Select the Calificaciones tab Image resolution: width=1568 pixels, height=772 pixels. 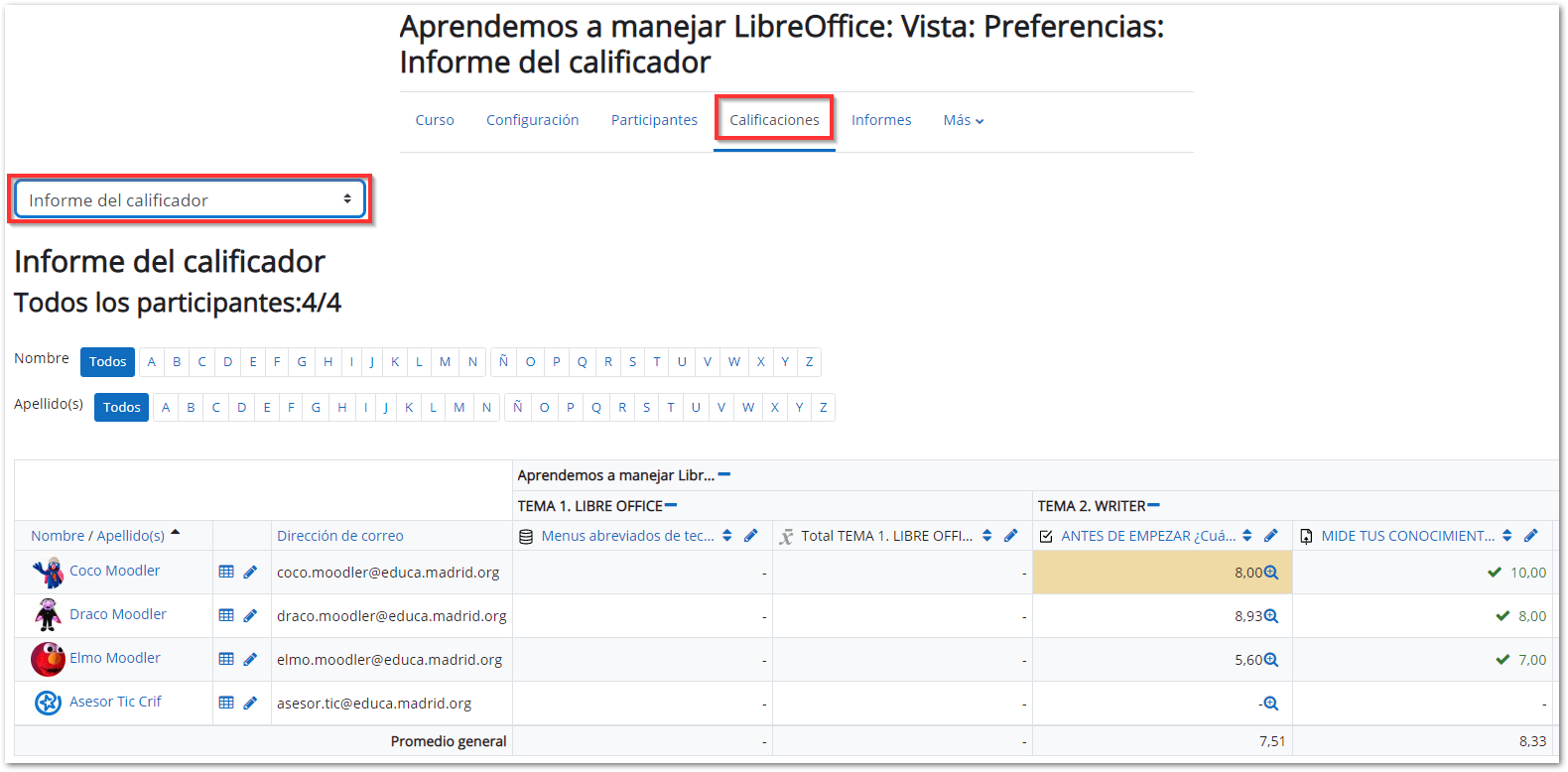coord(774,120)
